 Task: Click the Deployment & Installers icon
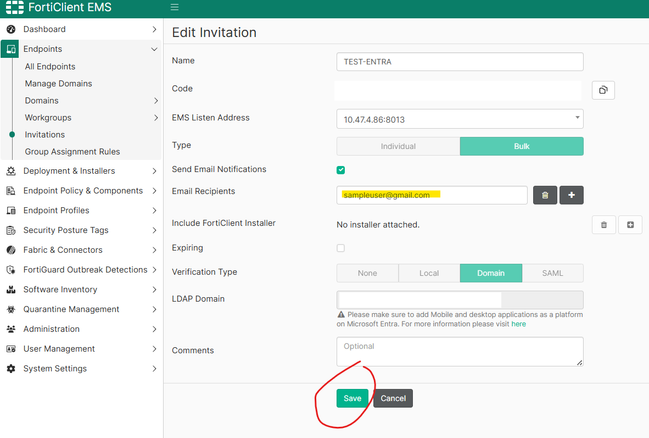(11, 171)
